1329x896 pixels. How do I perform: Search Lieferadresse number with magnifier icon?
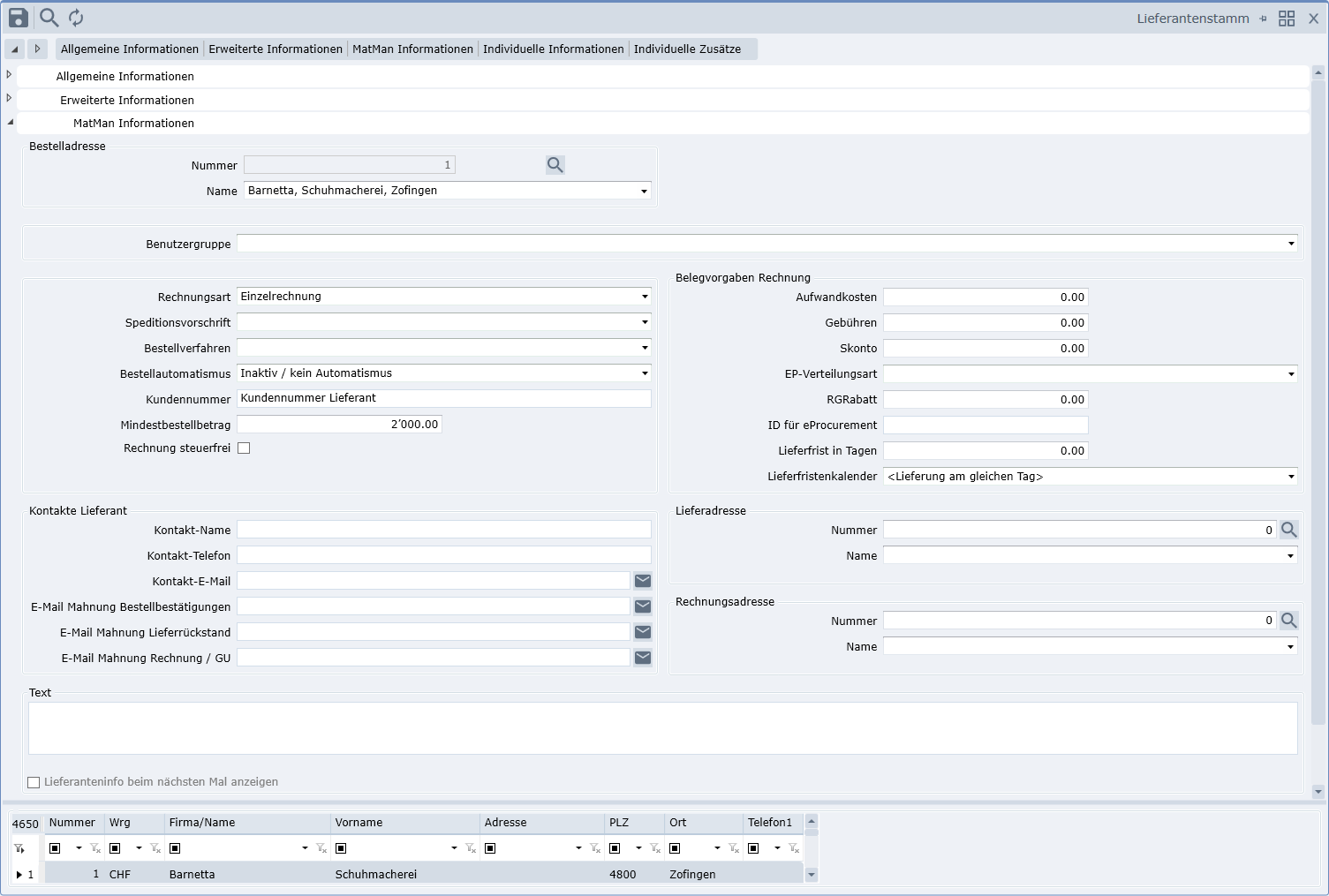click(x=1289, y=530)
